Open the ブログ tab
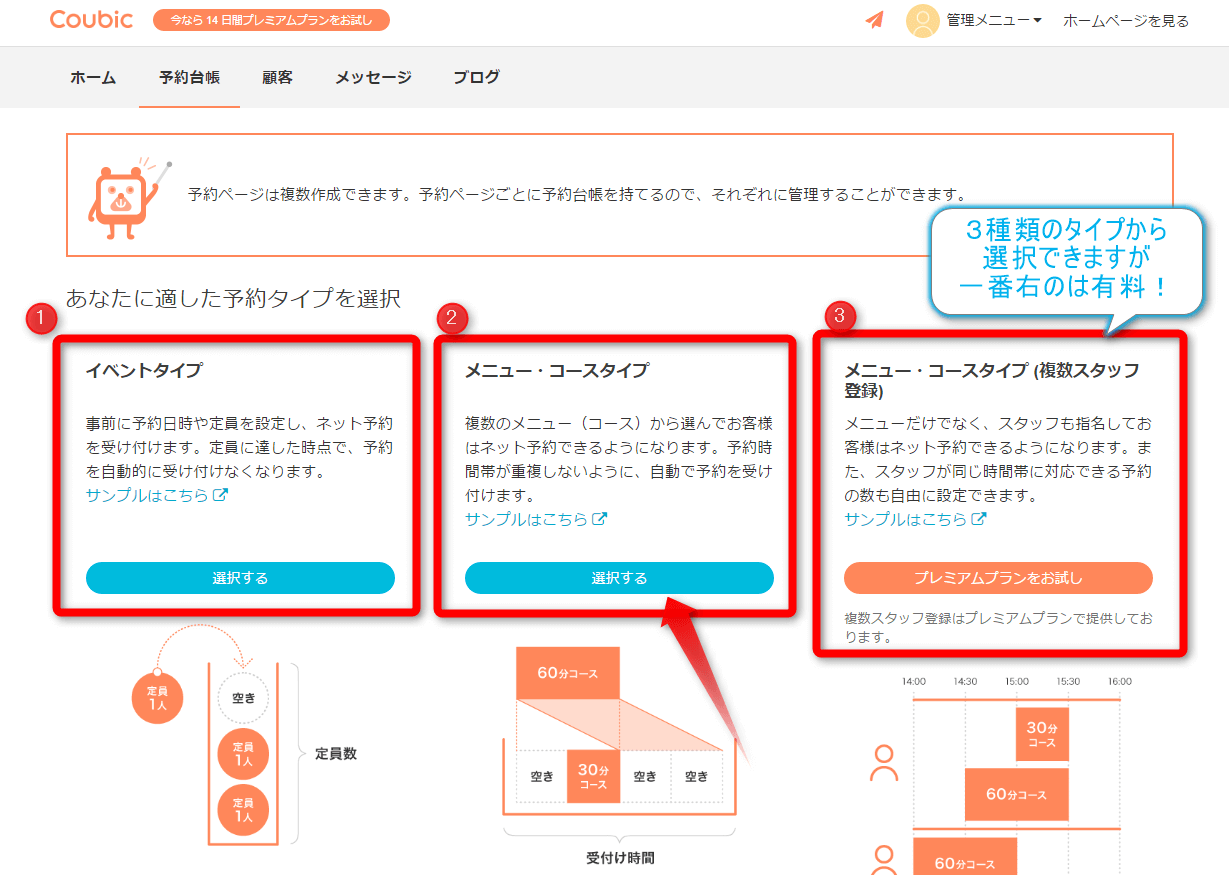The width and height of the screenshot is (1229, 875). [x=476, y=77]
